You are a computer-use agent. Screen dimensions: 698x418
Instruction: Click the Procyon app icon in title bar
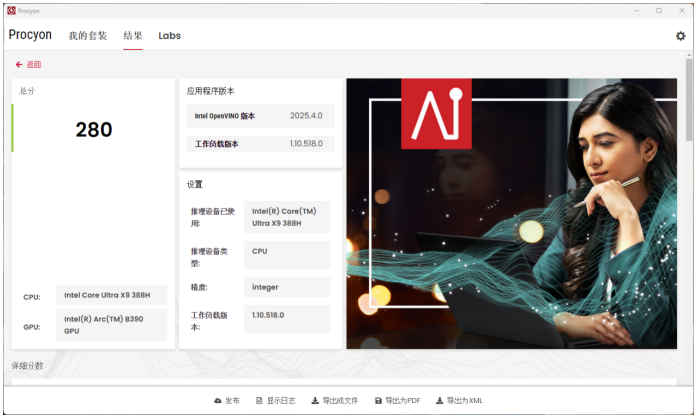(x=11, y=10)
